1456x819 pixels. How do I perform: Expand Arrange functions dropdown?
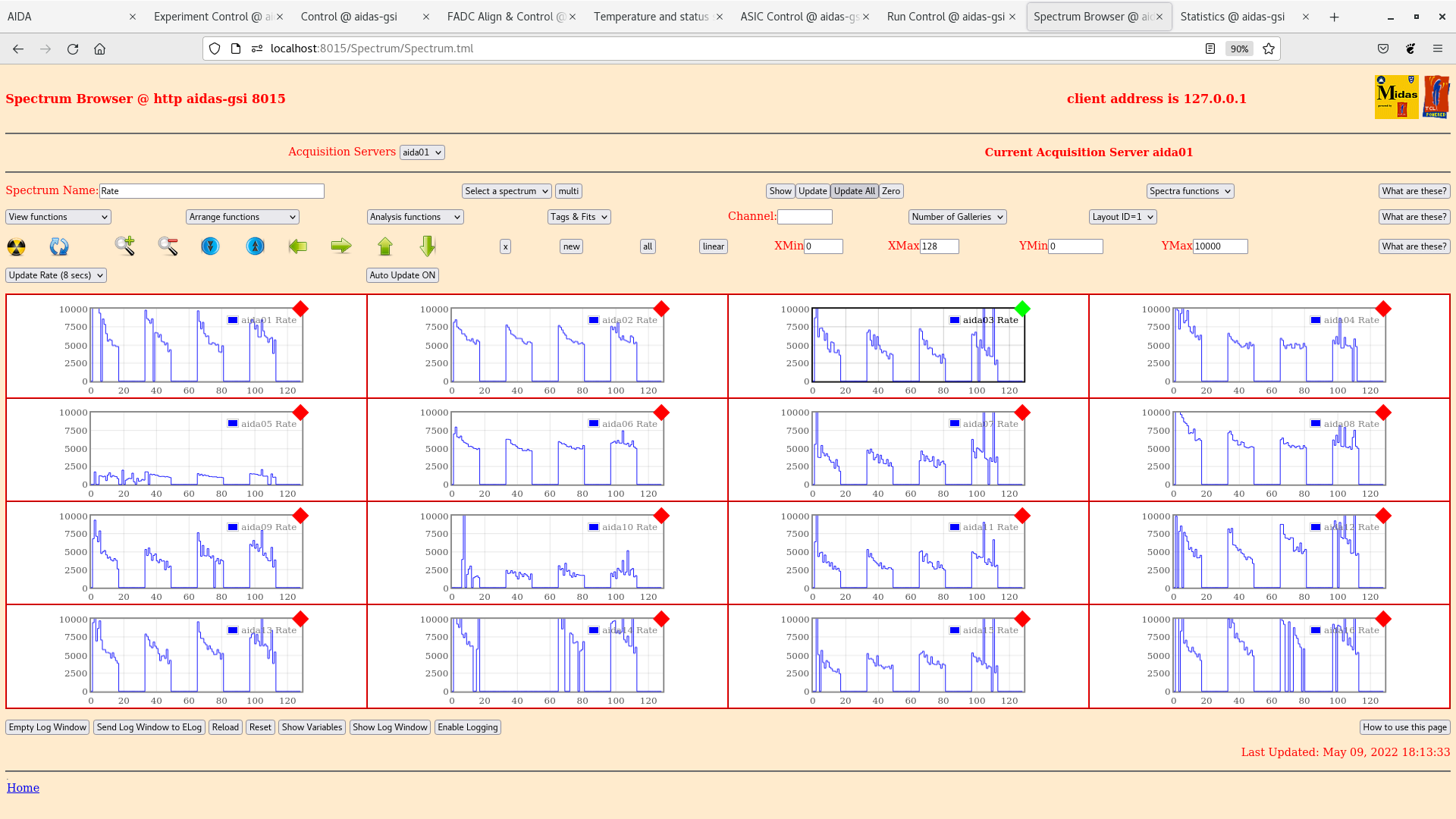(x=243, y=217)
